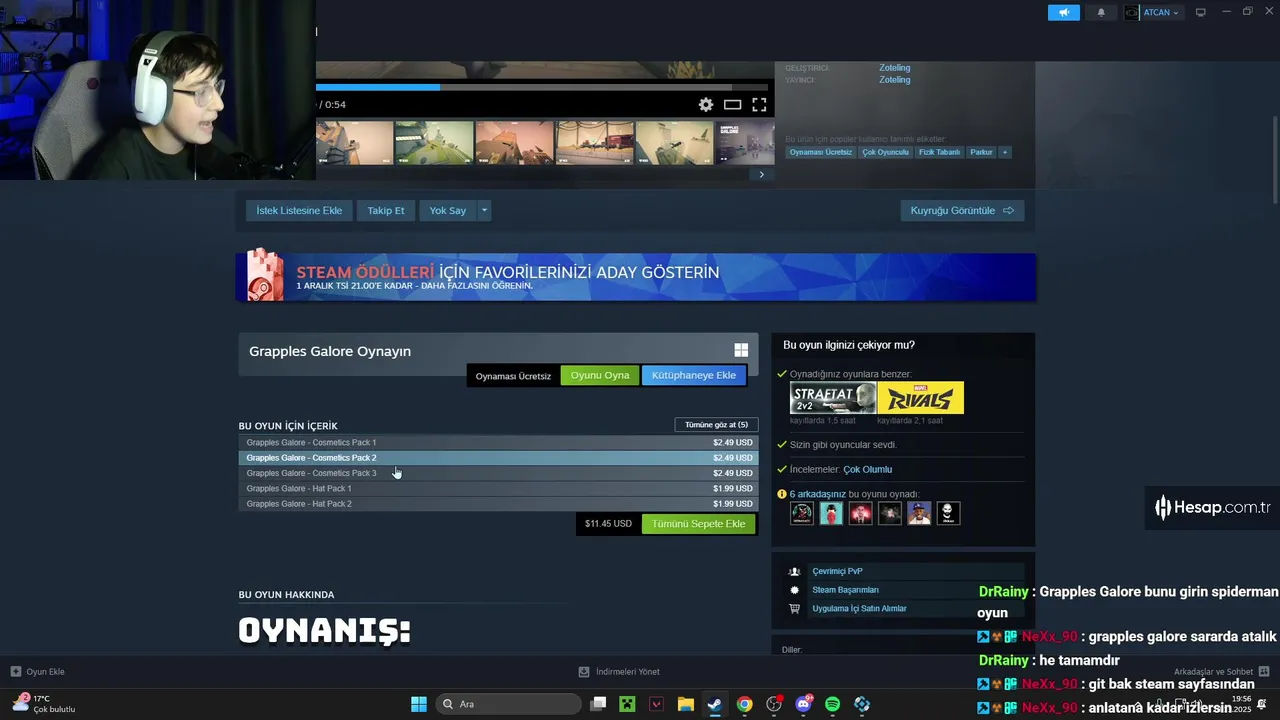Click the Yok Say button

coord(448,210)
